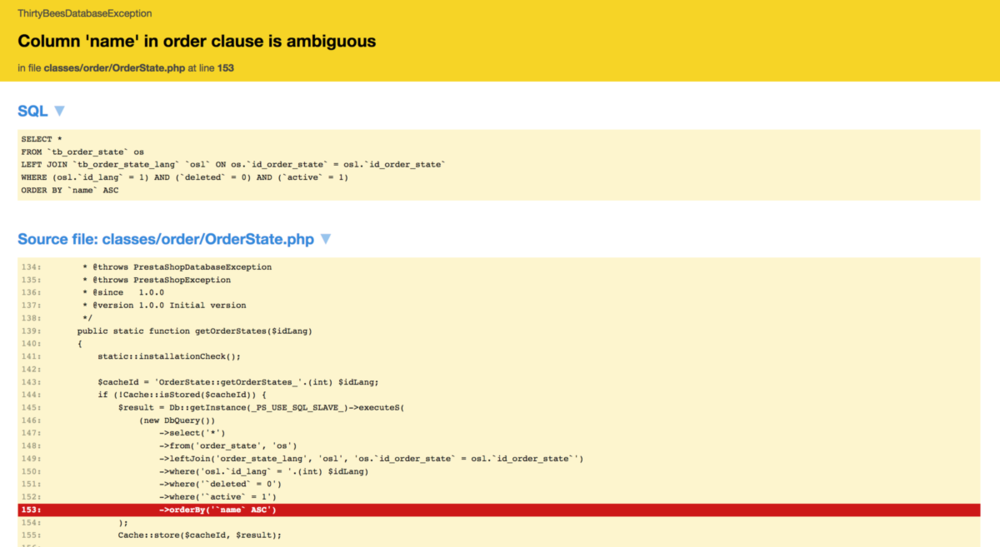Click the ->leftJoin code line 149

370,459
